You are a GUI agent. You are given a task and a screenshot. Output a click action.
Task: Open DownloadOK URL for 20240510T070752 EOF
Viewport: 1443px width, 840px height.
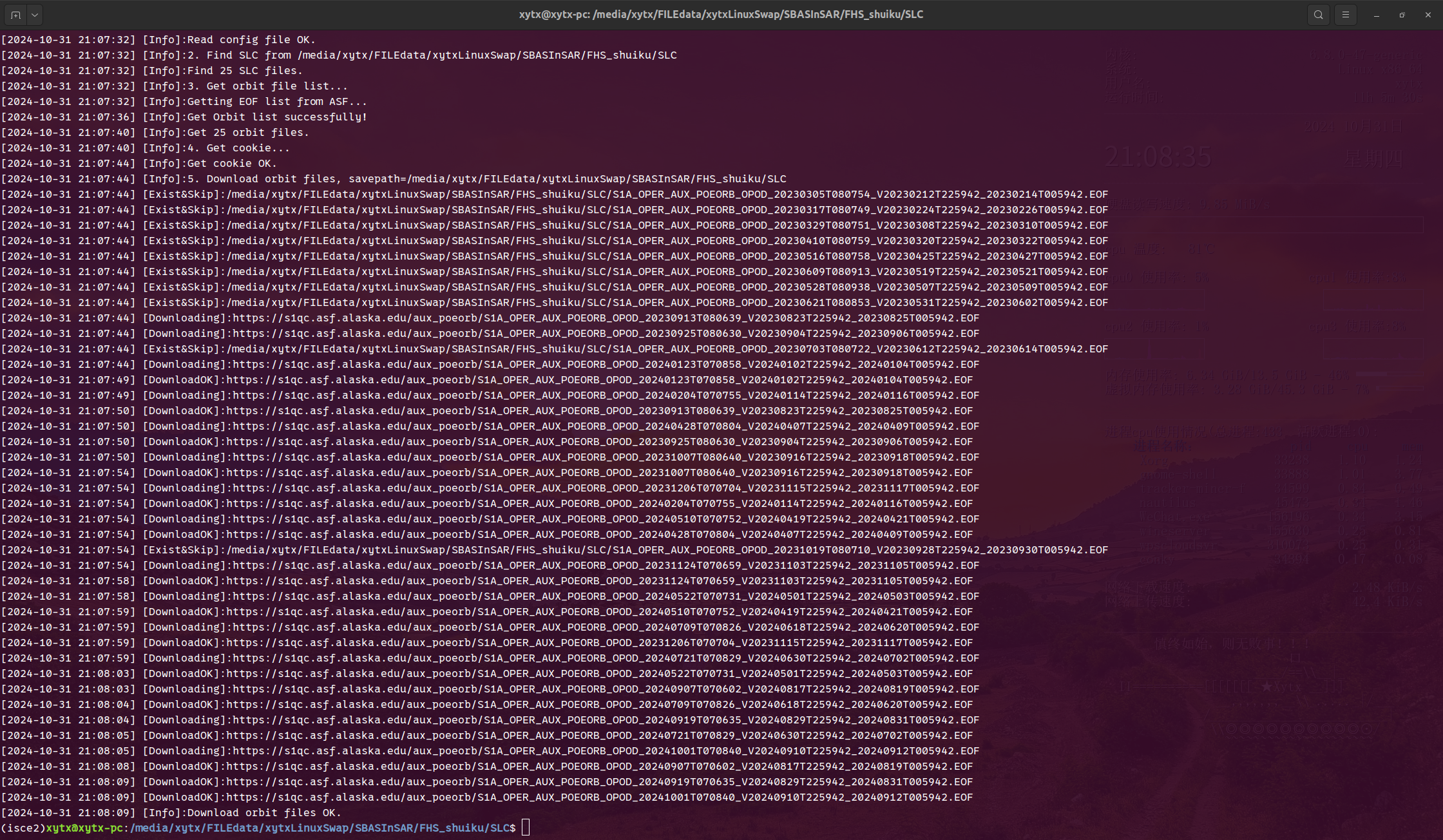[x=600, y=612]
